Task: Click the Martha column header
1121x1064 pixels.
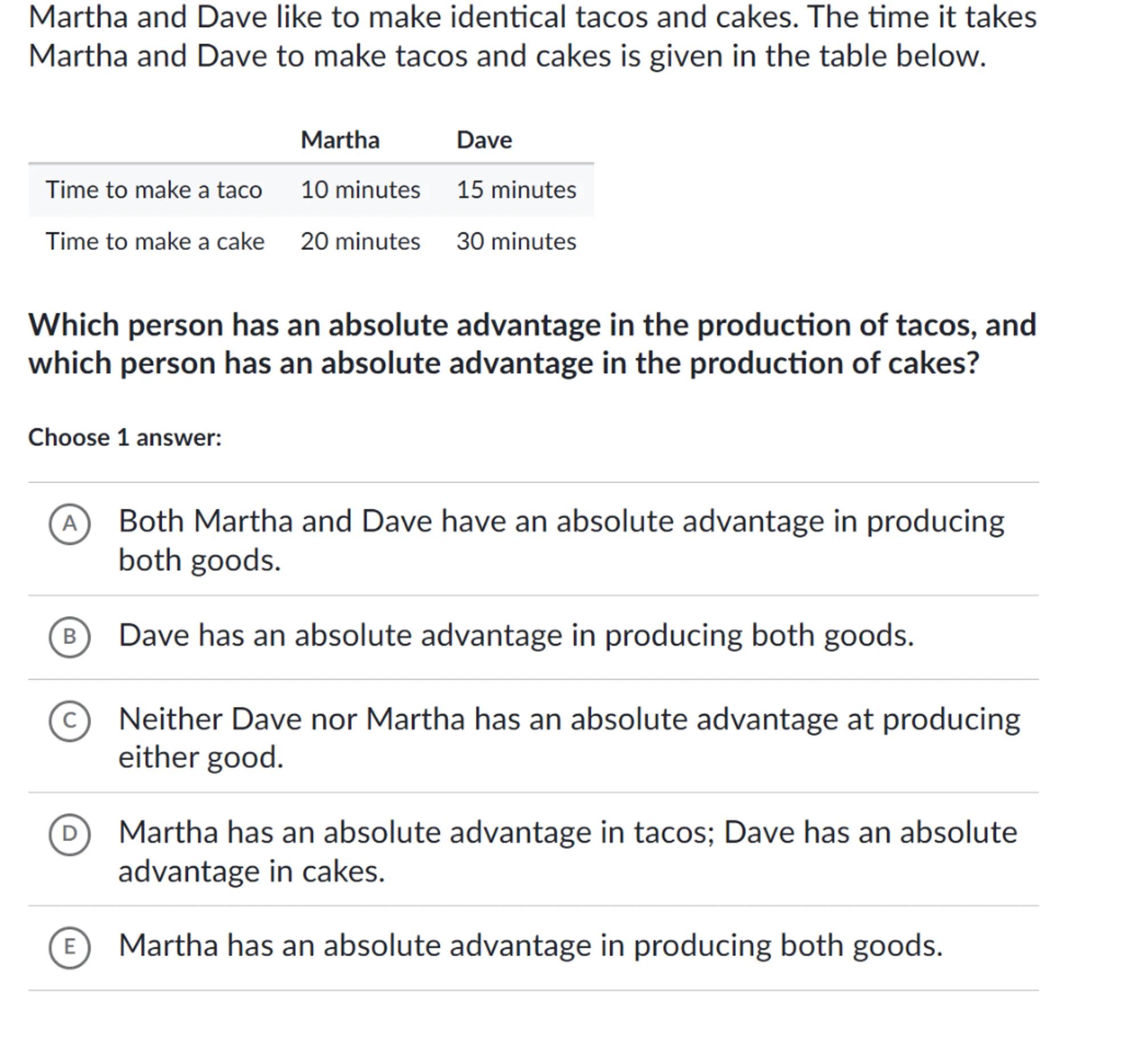Action: pos(340,140)
